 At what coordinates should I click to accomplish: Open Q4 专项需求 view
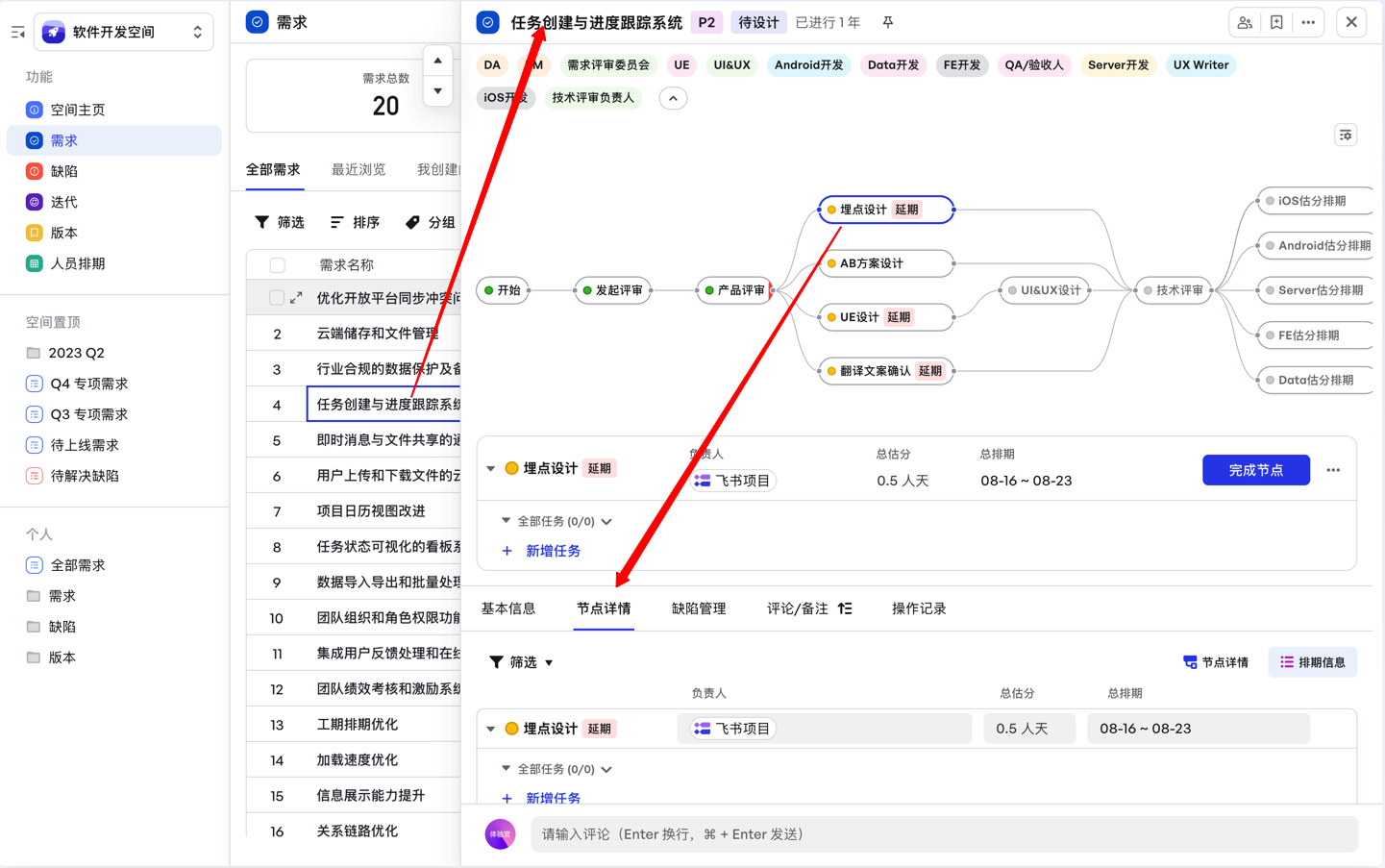pyautogui.click(x=88, y=384)
